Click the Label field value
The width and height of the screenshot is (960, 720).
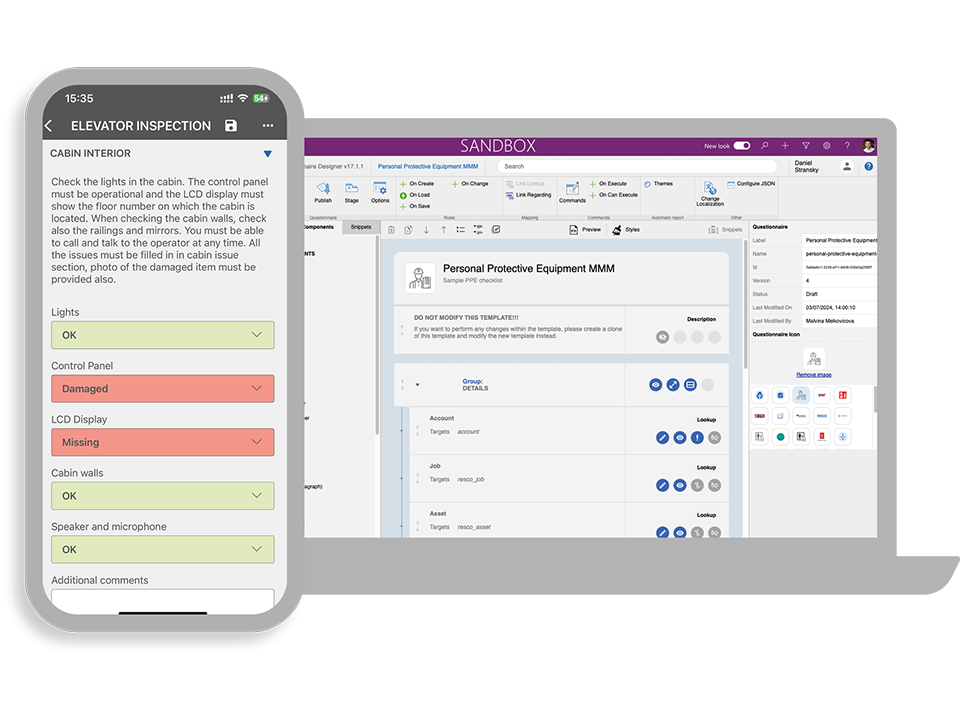[x=840, y=241]
